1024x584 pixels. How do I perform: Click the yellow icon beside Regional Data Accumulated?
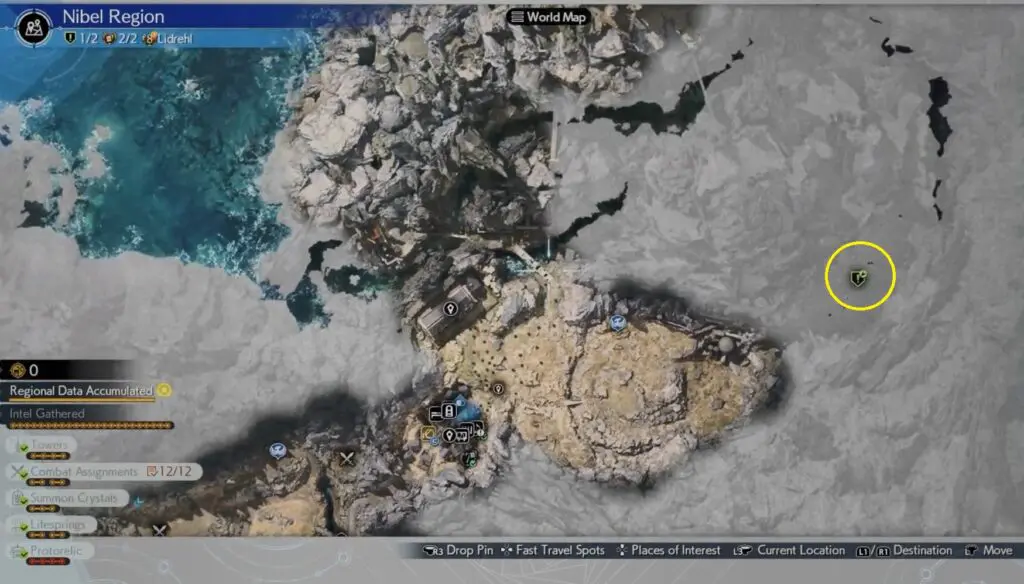[x=163, y=390]
